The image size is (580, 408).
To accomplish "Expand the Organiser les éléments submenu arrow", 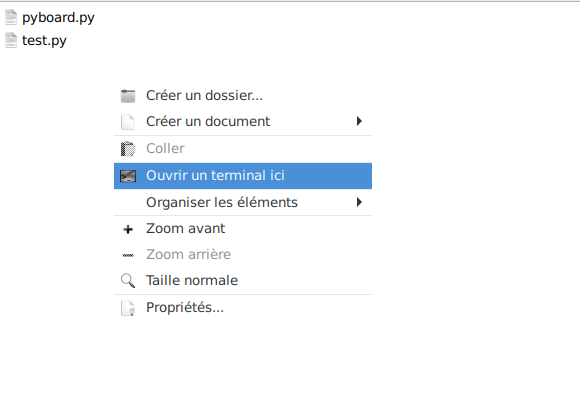I will tap(359, 202).
